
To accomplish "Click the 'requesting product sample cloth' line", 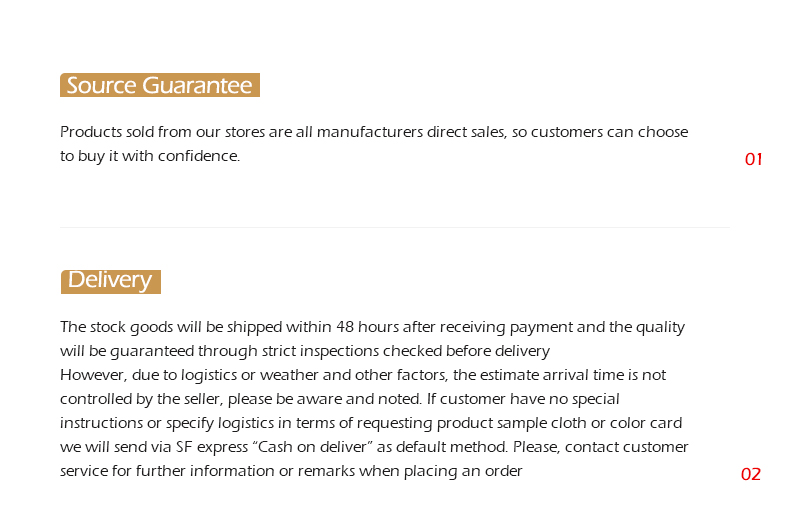I will point(371,423).
